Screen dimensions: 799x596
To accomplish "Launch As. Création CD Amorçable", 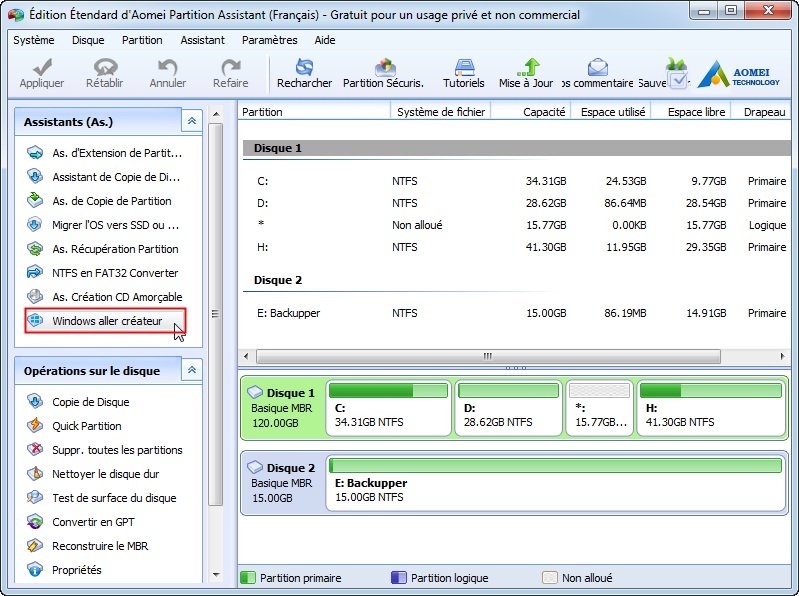I will pyautogui.click(x=104, y=296).
